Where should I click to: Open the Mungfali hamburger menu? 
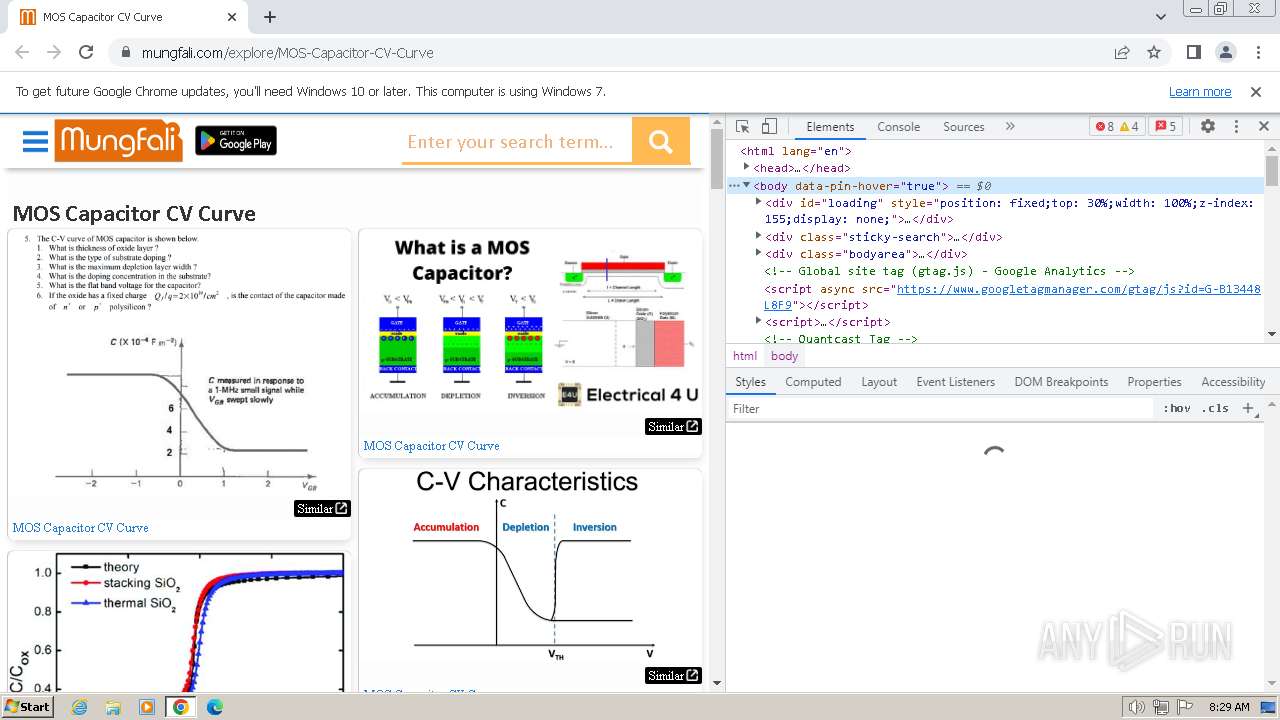tap(35, 141)
